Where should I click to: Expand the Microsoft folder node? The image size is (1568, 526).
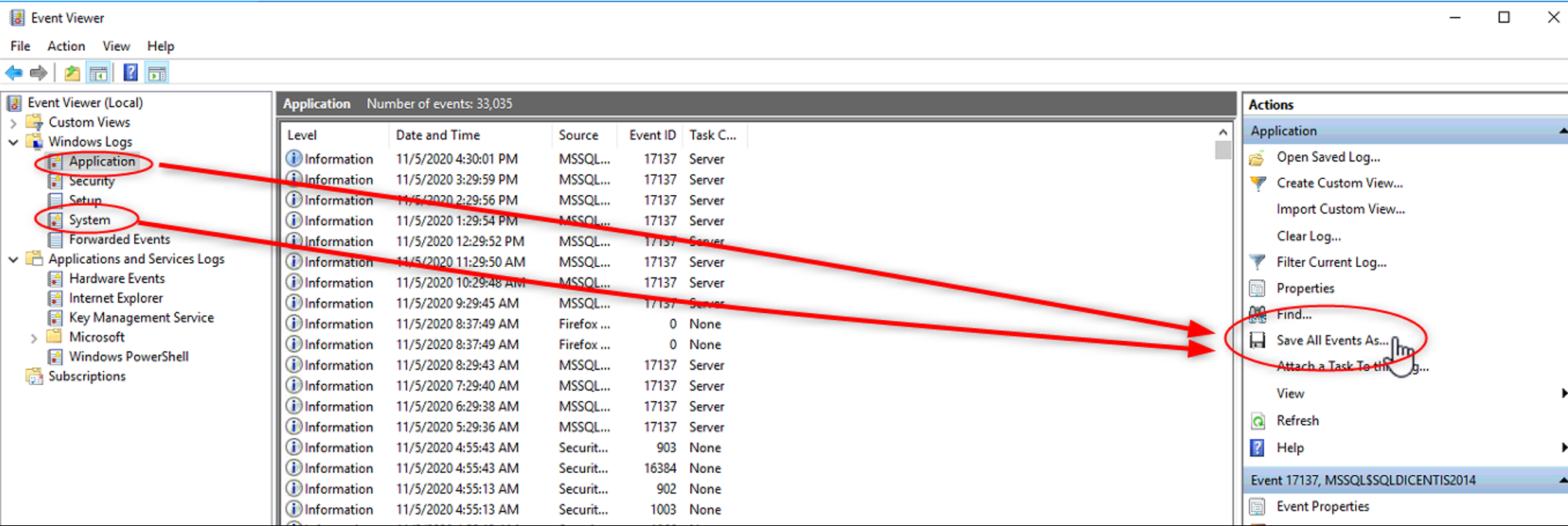pyautogui.click(x=34, y=338)
